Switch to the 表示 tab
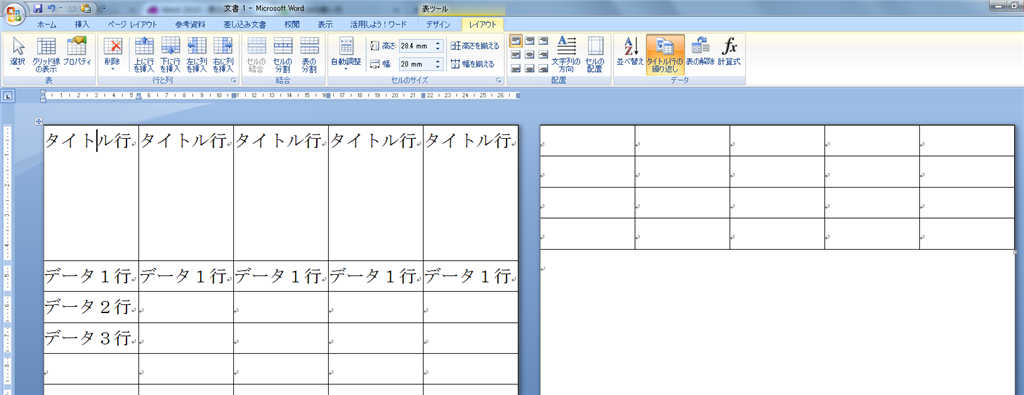This screenshot has width=1024, height=395. click(325, 25)
